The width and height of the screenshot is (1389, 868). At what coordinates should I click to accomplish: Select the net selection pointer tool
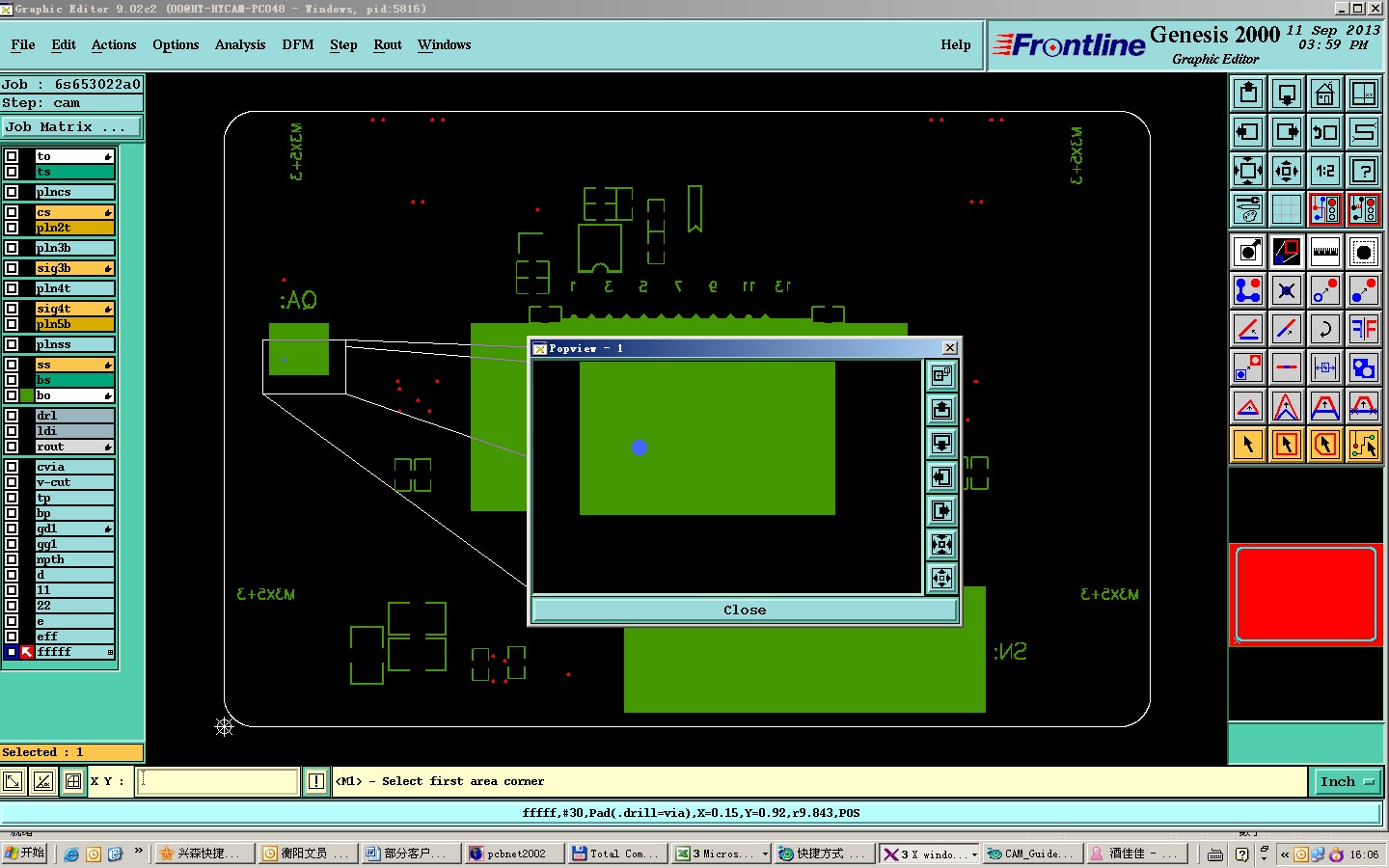pyautogui.click(x=1363, y=445)
